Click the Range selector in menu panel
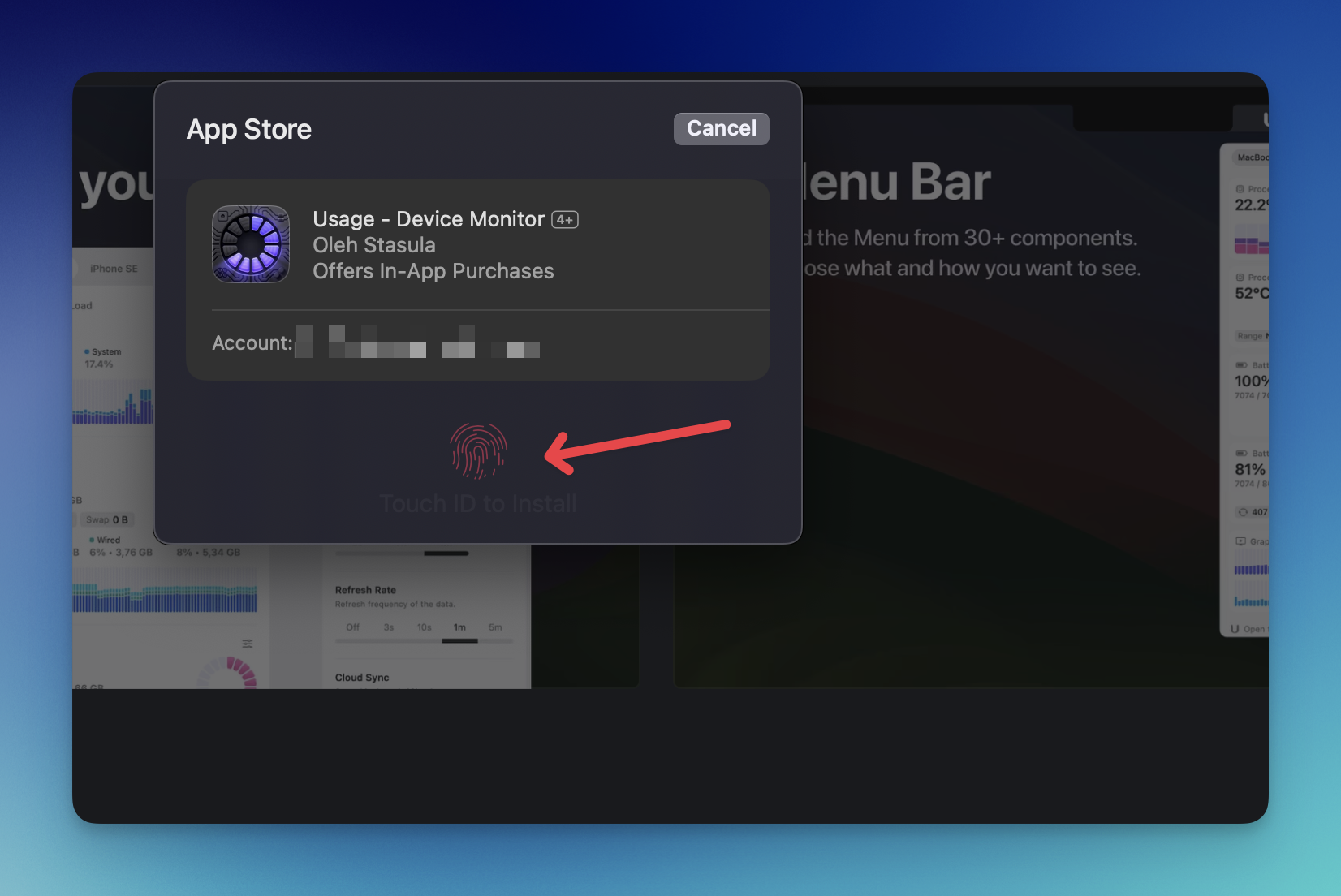The width and height of the screenshot is (1341, 896). pos(1252,336)
